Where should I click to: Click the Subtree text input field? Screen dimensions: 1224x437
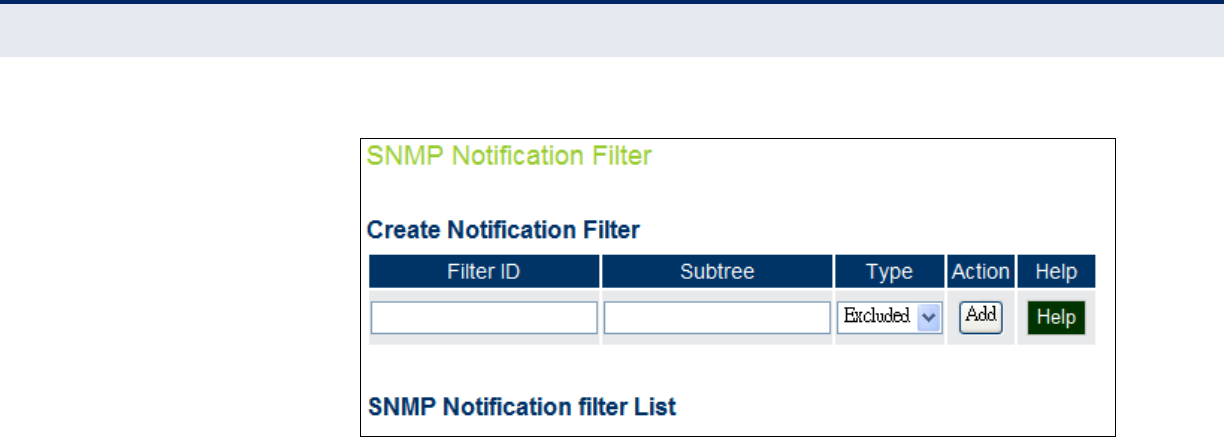[717, 317]
